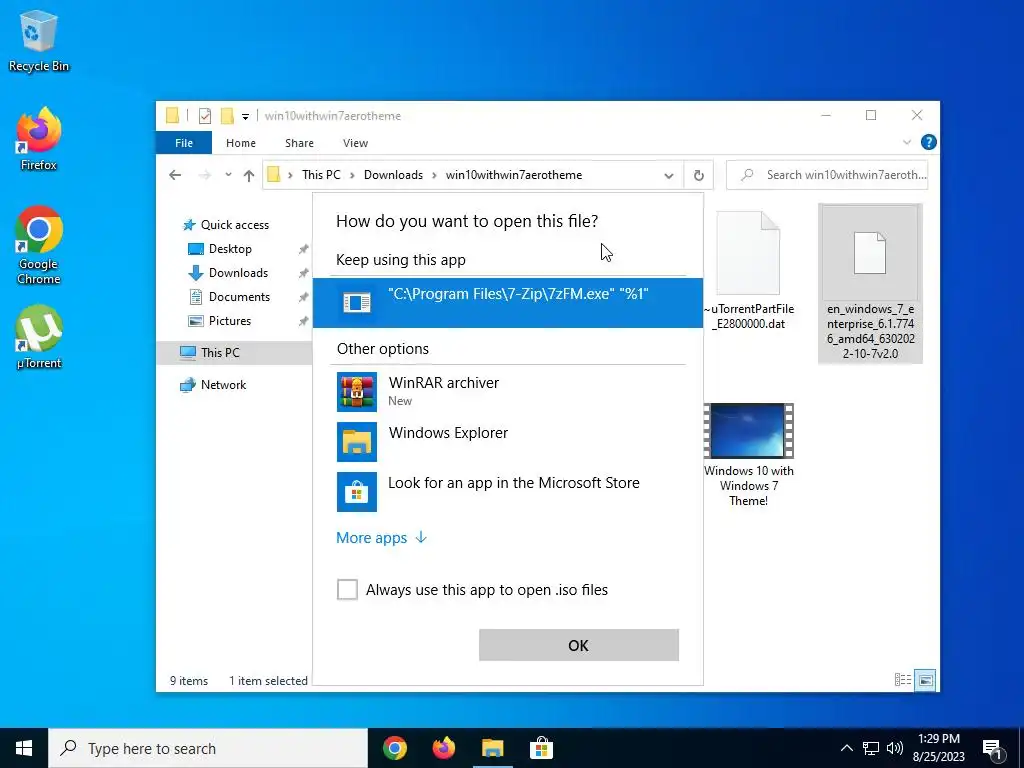Open Google Chrome desktop shortcut
Screen dimensions: 1024x768
pos(39,245)
